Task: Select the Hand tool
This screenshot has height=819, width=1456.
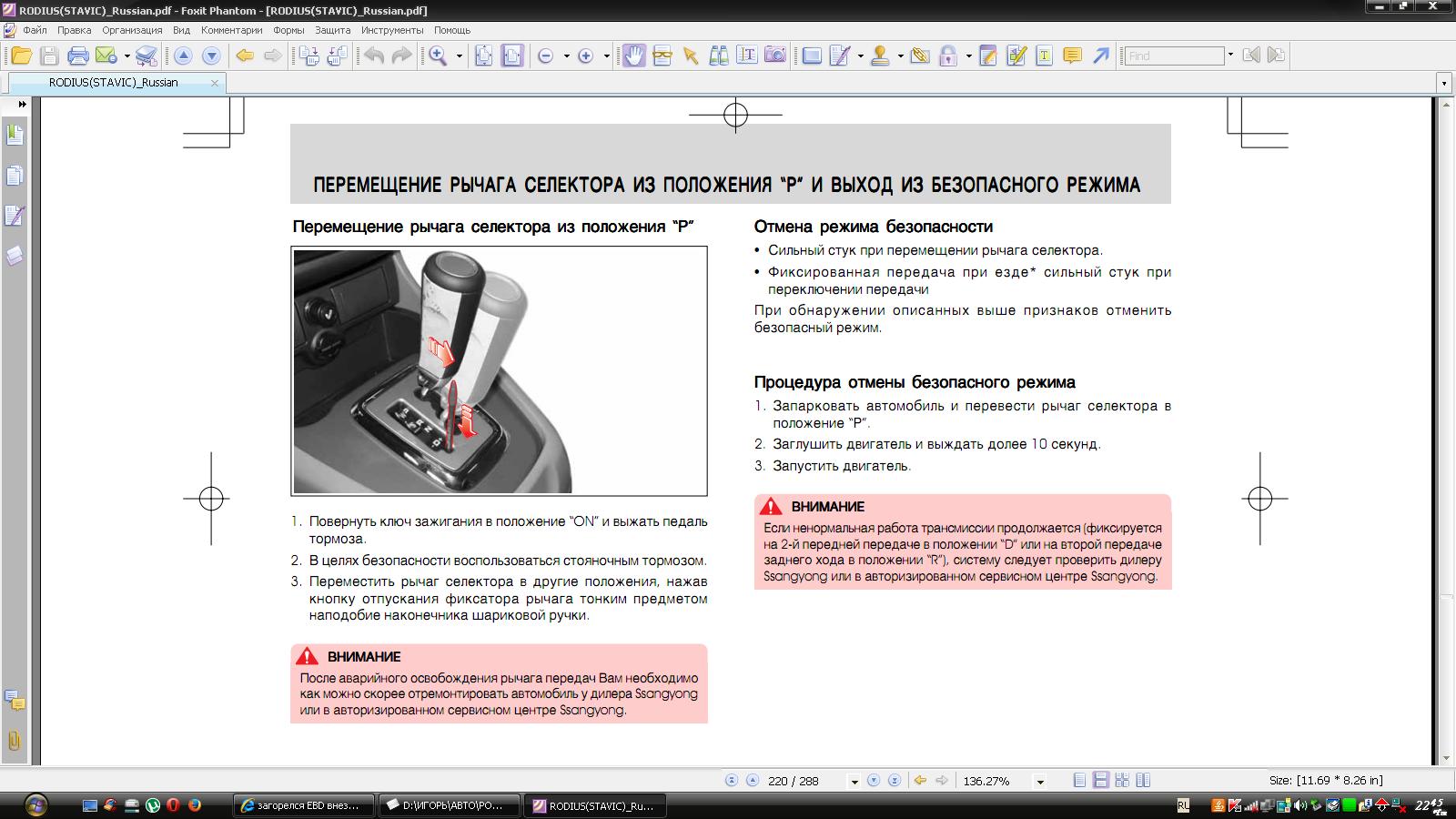Action: [633, 56]
